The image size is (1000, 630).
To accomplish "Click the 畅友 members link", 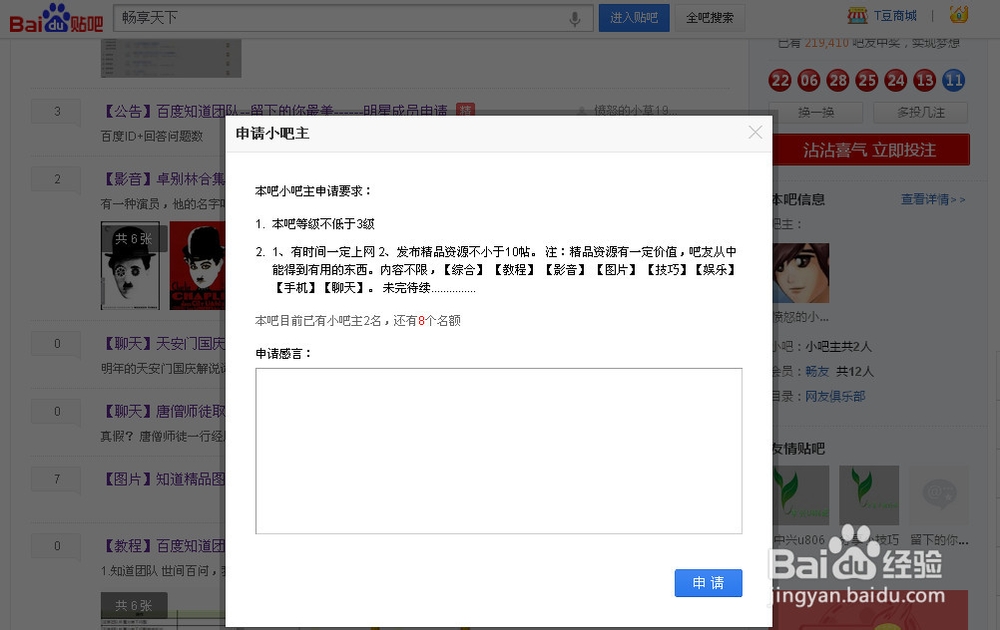I will (x=817, y=371).
